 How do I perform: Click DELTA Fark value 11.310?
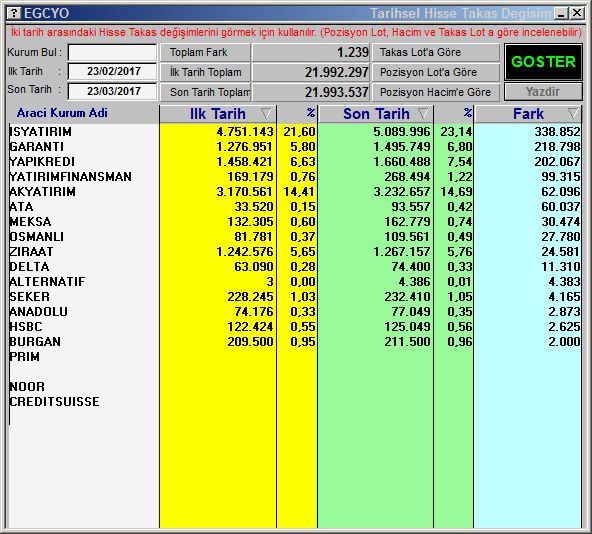[561, 267]
